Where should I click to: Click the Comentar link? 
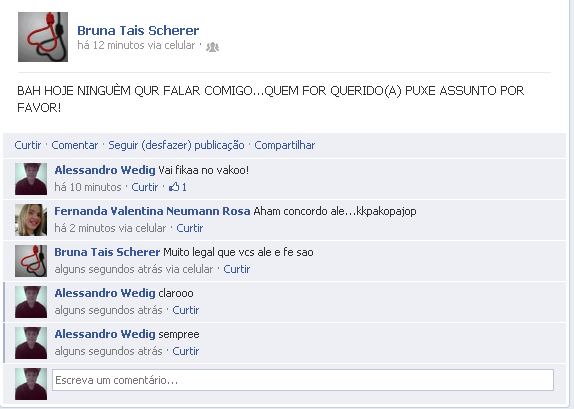[x=75, y=145]
